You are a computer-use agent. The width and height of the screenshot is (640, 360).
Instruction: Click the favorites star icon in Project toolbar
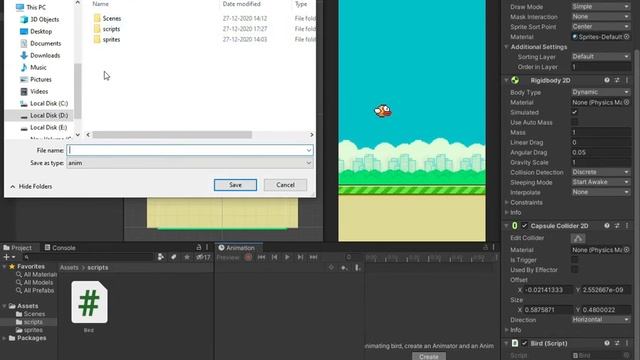(187, 257)
